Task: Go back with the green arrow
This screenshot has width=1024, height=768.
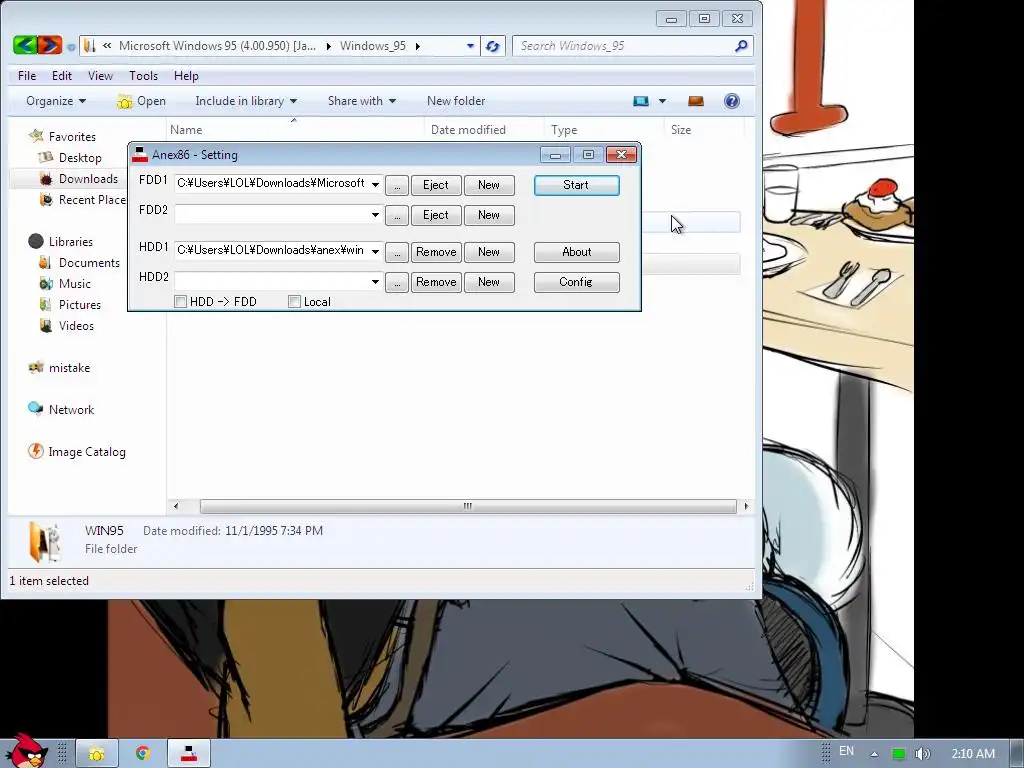Action: (25, 45)
